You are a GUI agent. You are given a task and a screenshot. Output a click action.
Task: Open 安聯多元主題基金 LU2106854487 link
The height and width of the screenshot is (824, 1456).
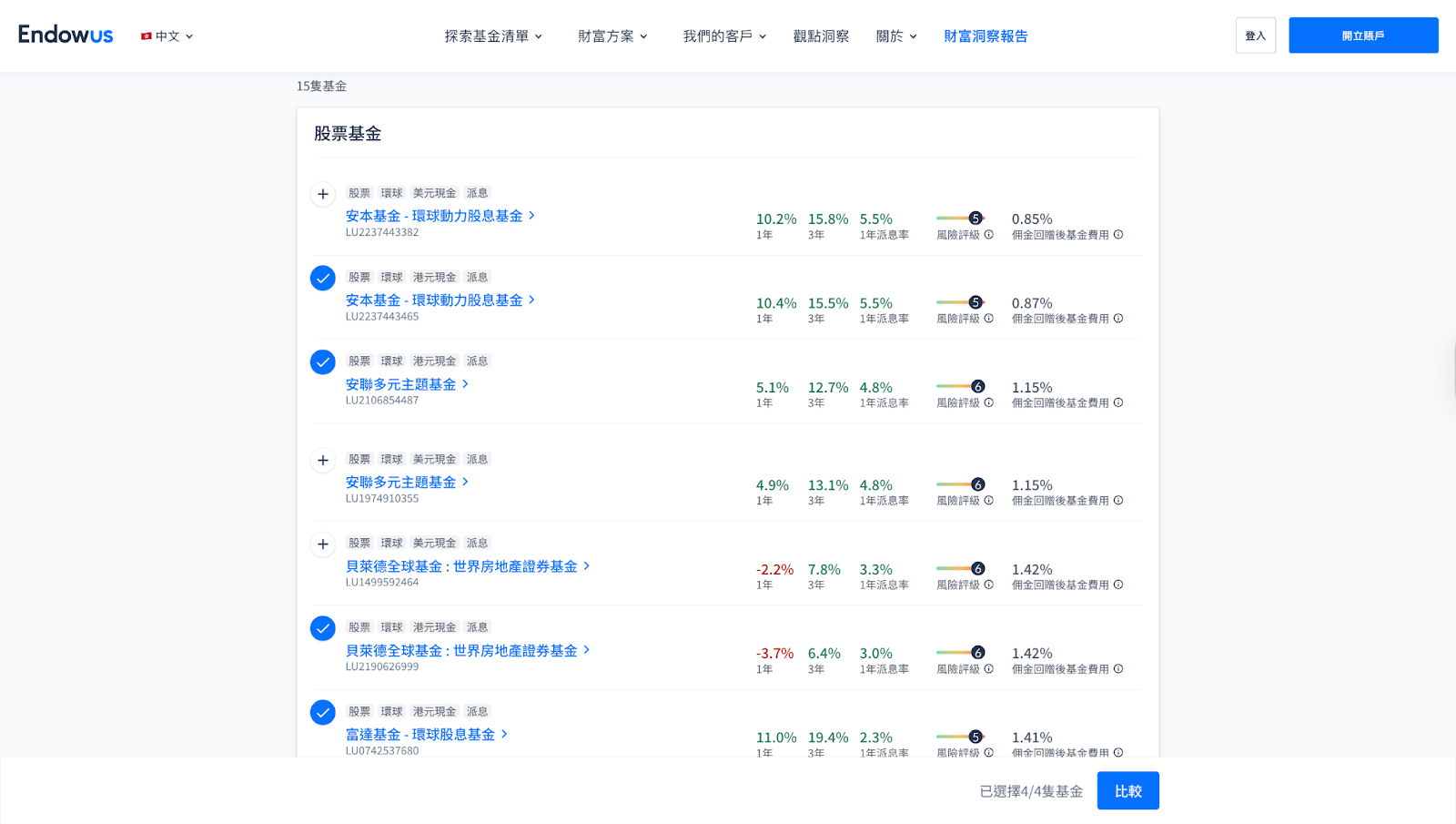tap(407, 384)
